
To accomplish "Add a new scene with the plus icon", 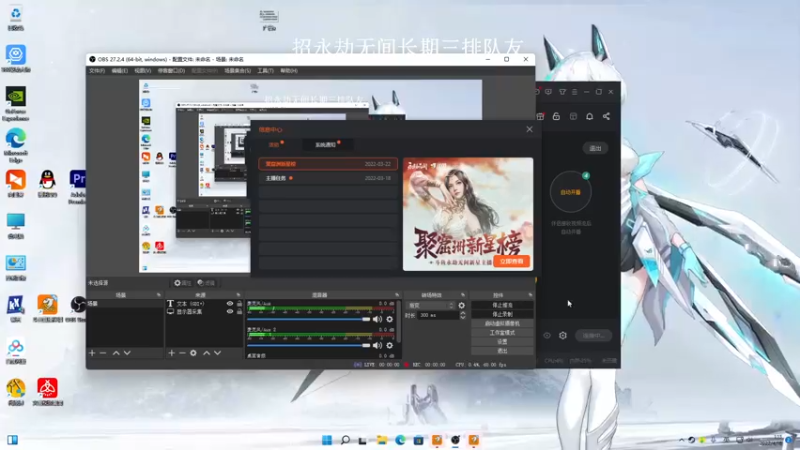I will pos(92,353).
